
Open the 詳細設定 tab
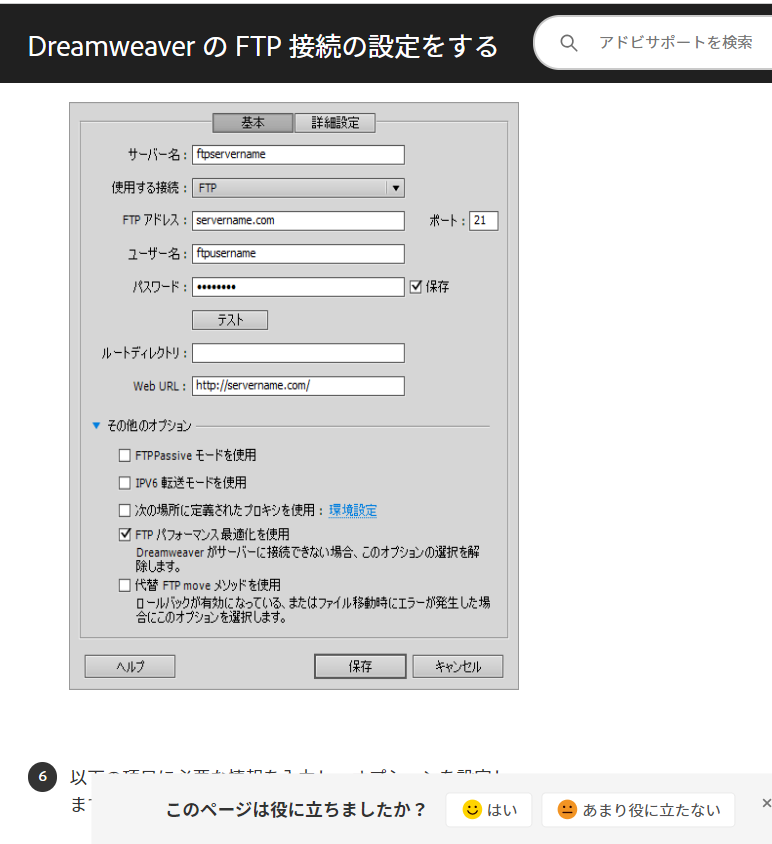[335, 123]
